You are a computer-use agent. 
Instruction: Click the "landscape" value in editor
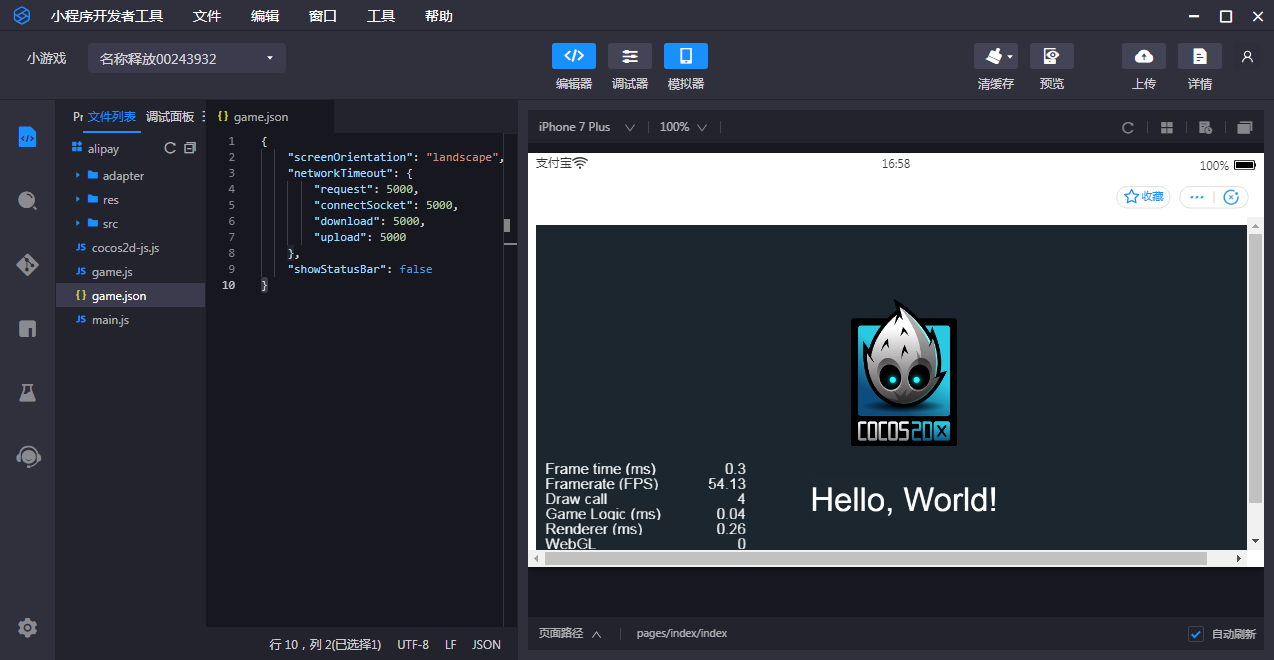462,157
